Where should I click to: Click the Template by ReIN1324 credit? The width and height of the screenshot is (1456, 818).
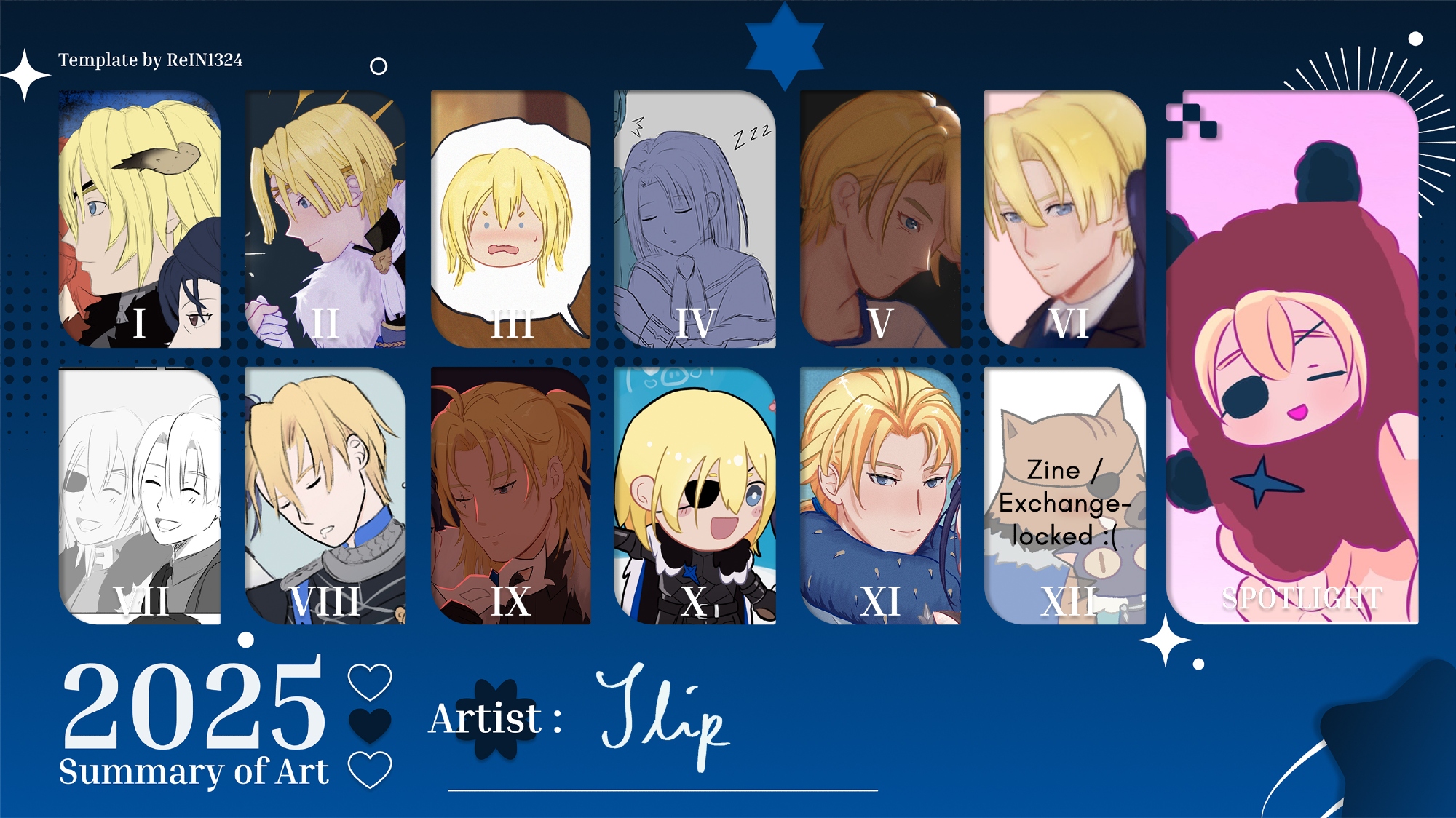click(x=150, y=60)
